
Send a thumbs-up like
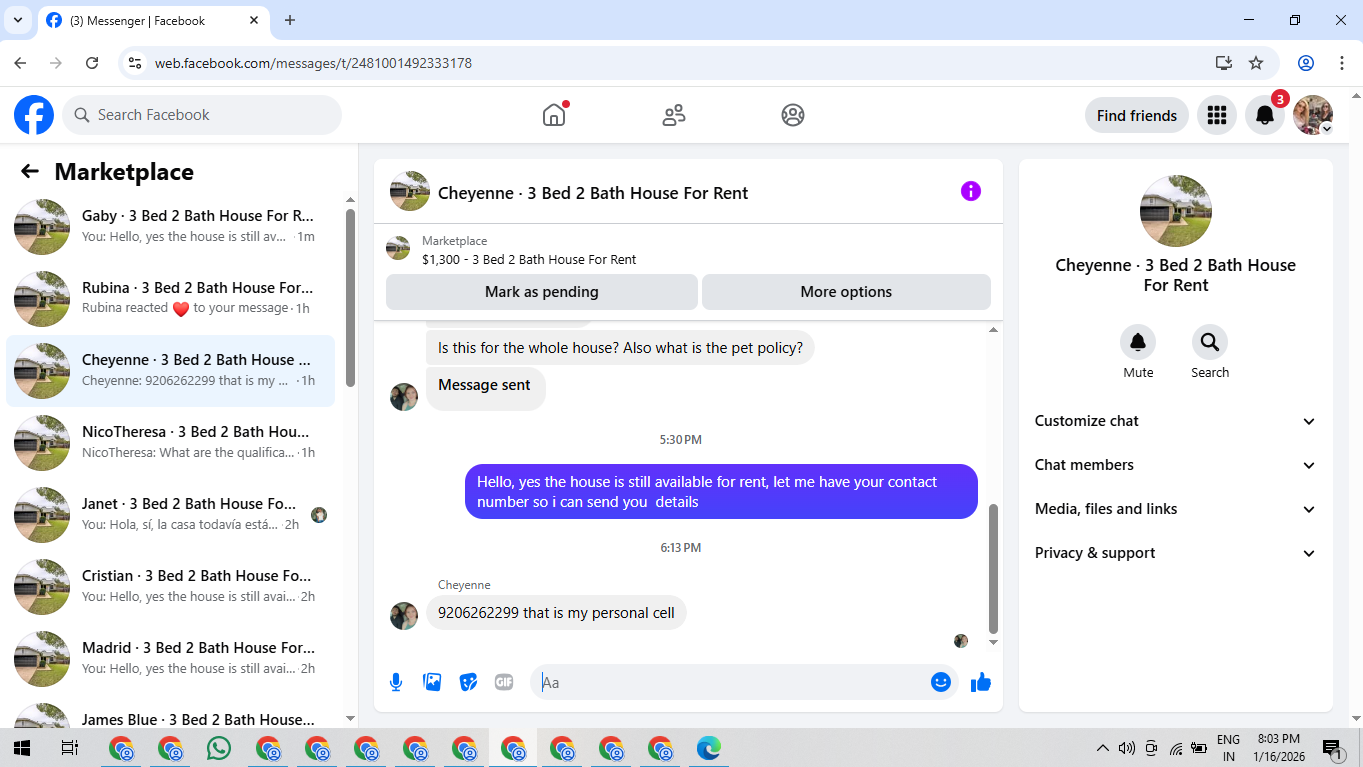point(981,682)
